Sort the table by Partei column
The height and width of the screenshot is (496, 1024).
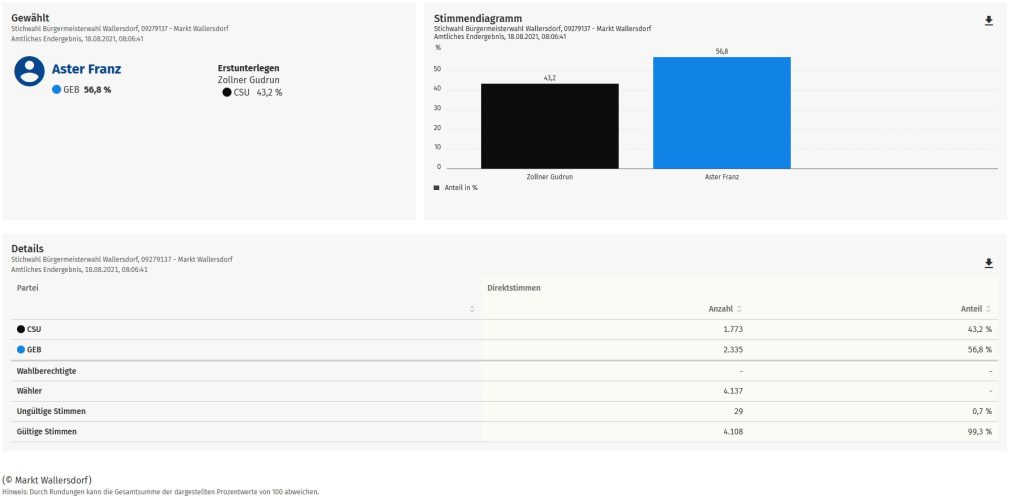(x=472, y=309)
